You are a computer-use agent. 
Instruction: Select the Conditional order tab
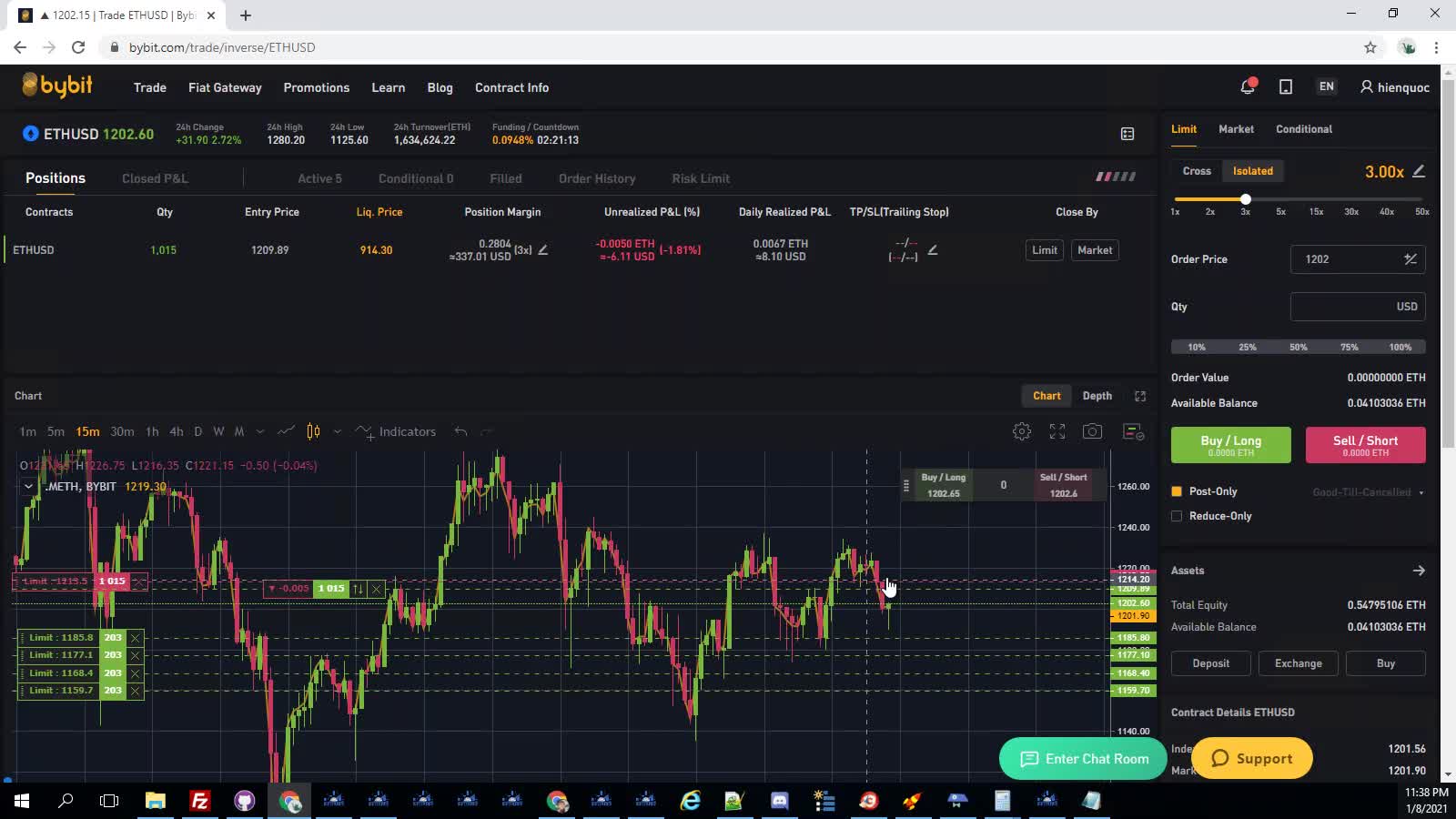(1304, 129)
